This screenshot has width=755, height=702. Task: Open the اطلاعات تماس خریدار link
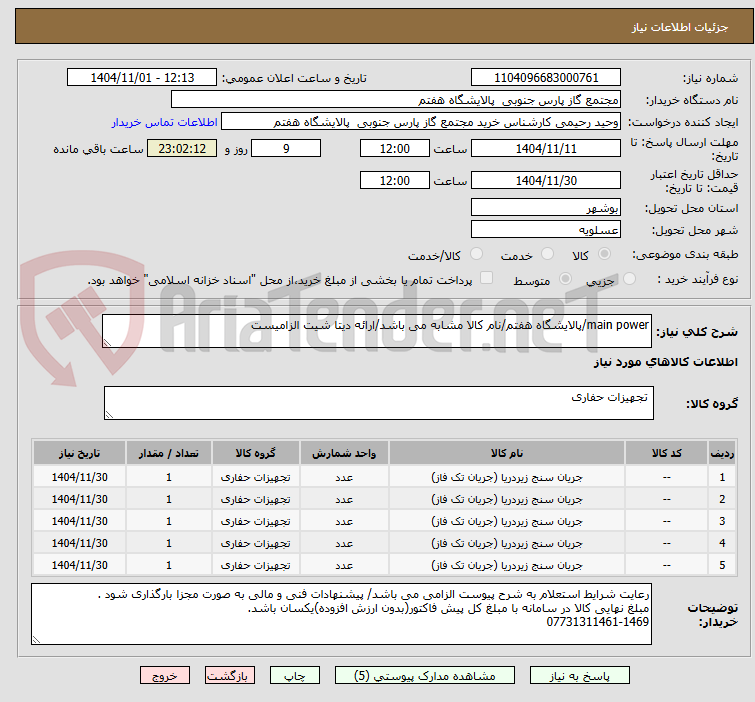[165, 122]
